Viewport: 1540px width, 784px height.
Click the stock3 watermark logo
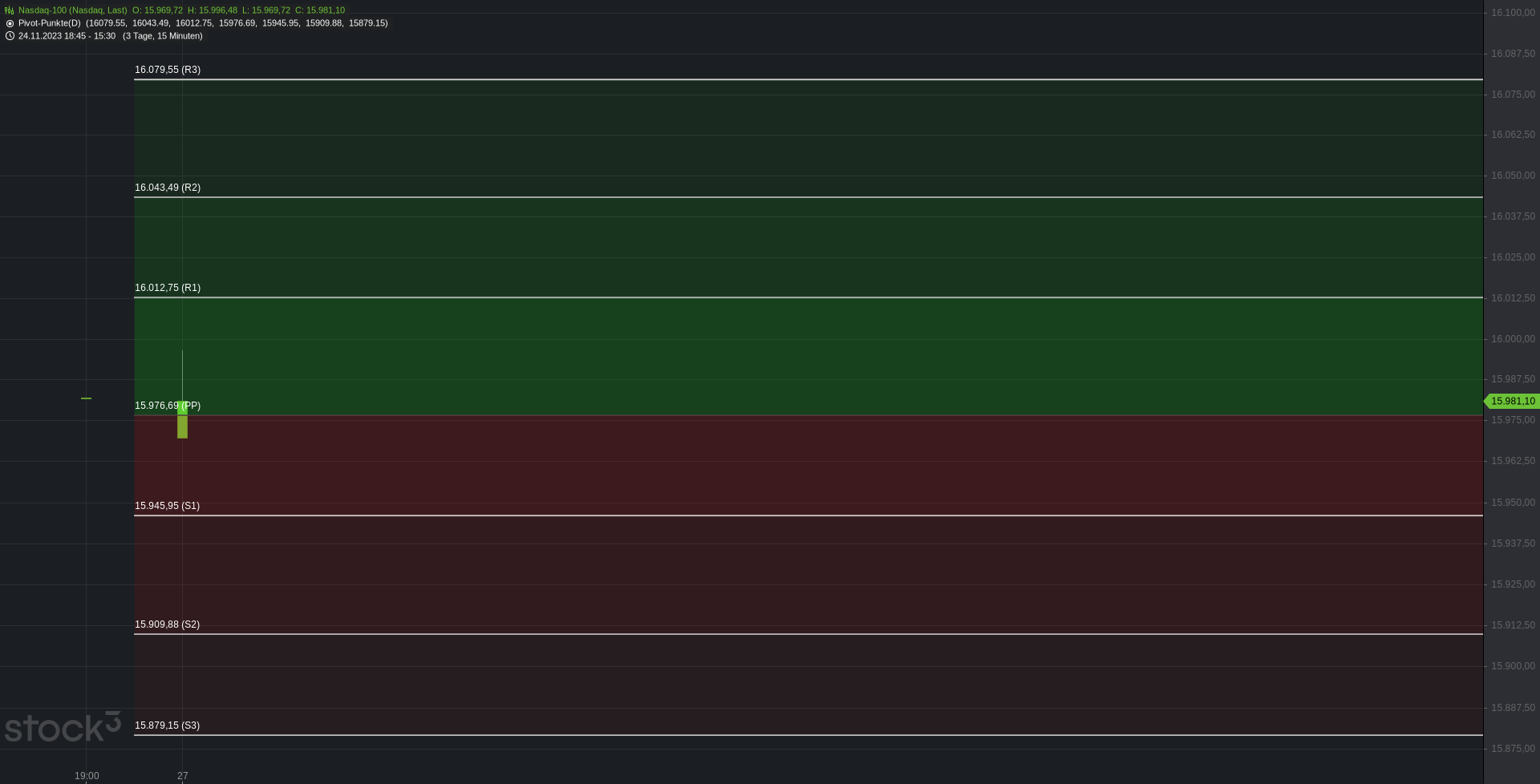pyautogui.click(x=63, y=727)
